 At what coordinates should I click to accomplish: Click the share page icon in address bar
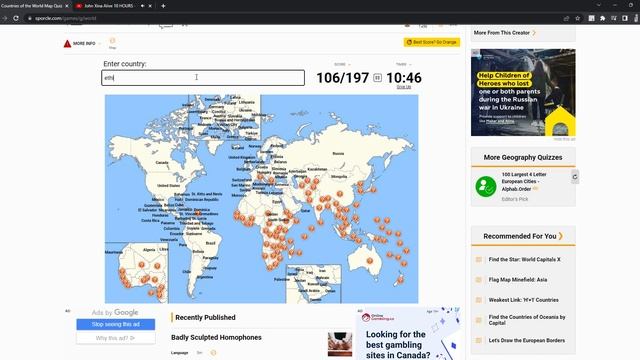point(567,18)
